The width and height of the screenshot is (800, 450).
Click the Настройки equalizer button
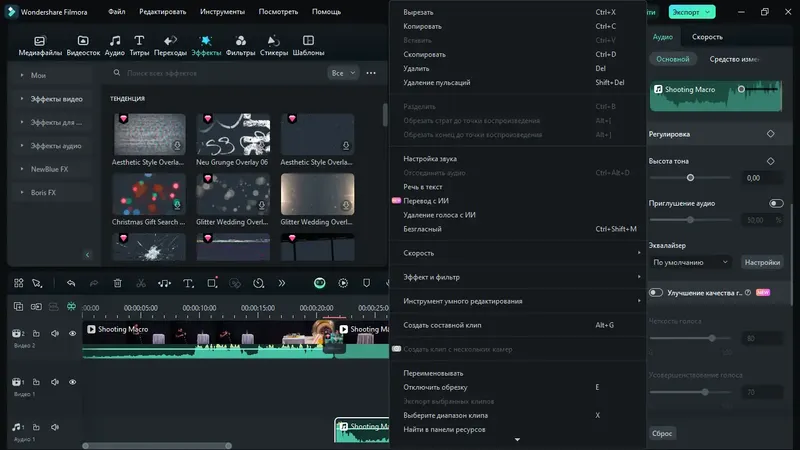click(762, 262)
